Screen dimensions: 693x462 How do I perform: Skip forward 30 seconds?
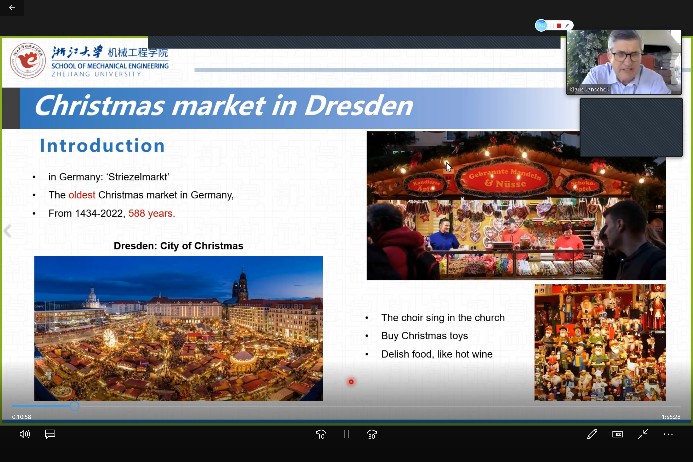[x=372, y=434]
